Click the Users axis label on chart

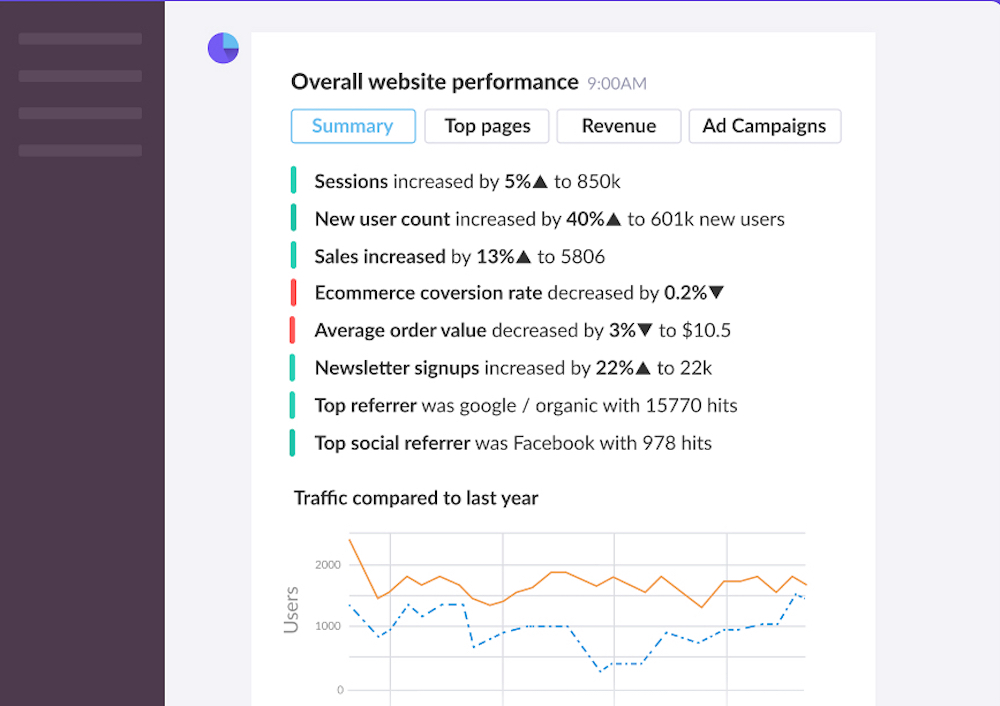(x=291, y=610)
